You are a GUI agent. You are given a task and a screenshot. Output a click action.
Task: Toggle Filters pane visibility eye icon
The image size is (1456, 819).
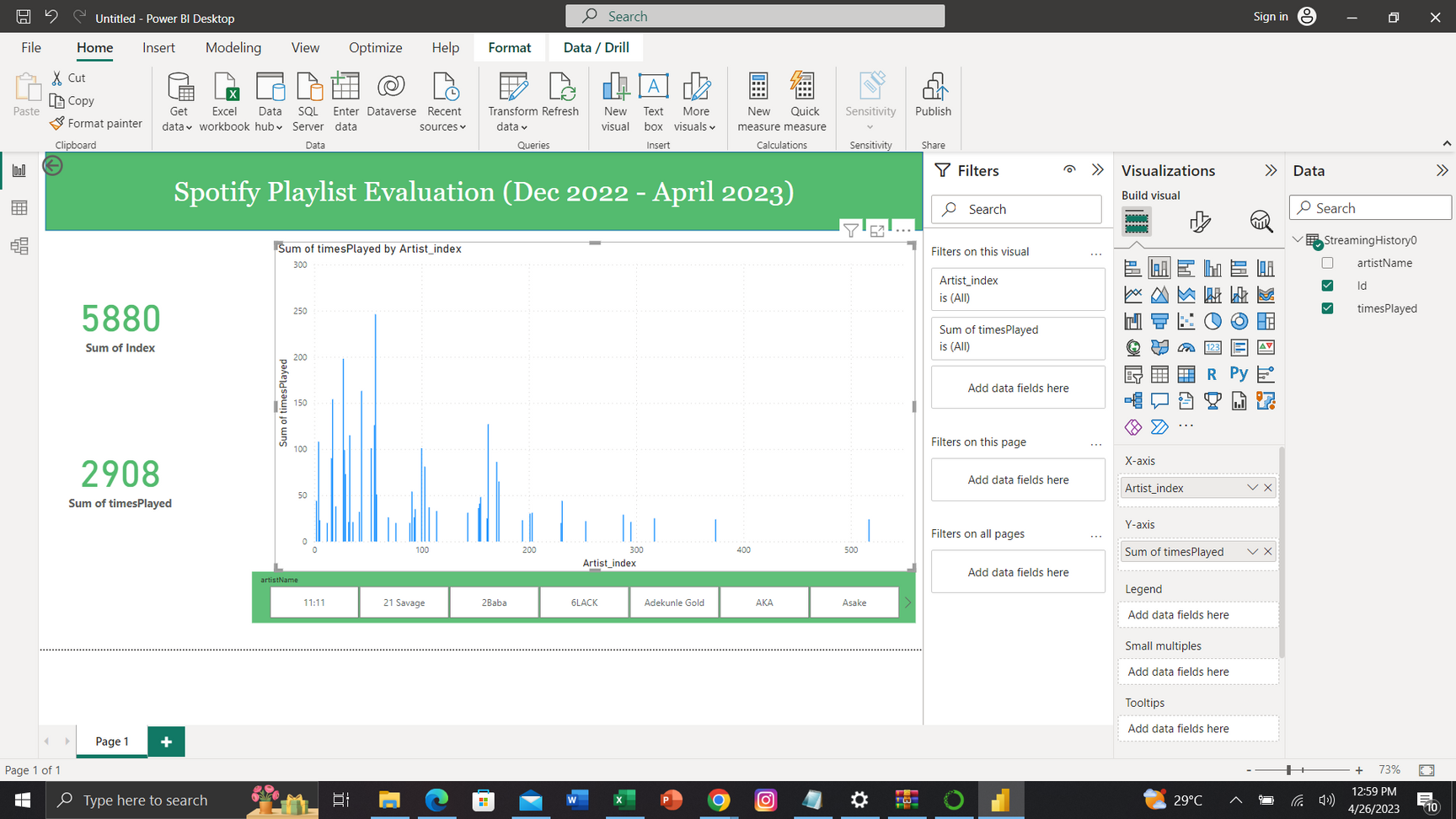[1069, 169]
